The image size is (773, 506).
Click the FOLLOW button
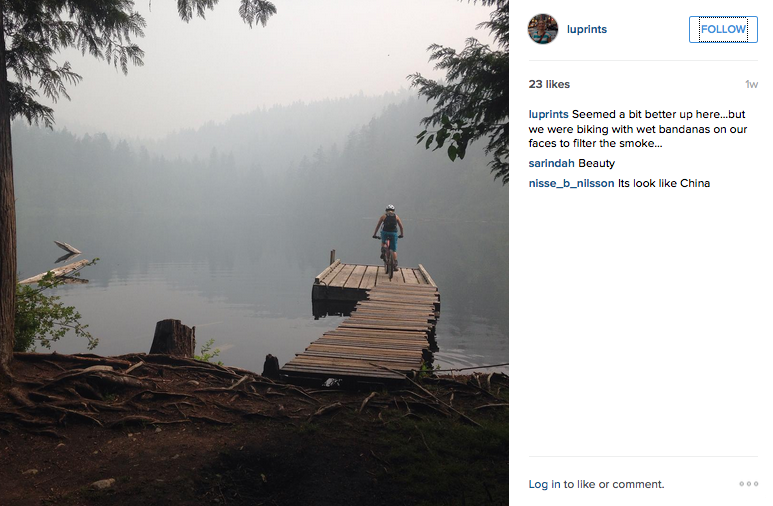tap(723, 29)
